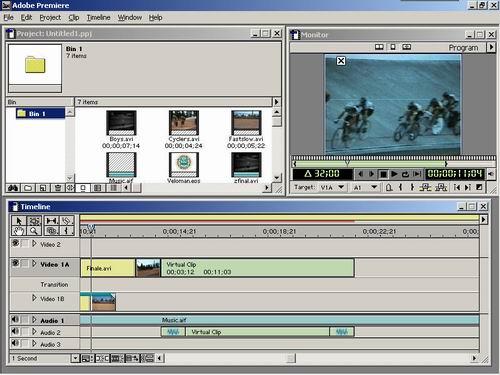Image resolution: width=500 pixels, height=375 pixels.
Task: Open the Project menu
Action: 50,18
